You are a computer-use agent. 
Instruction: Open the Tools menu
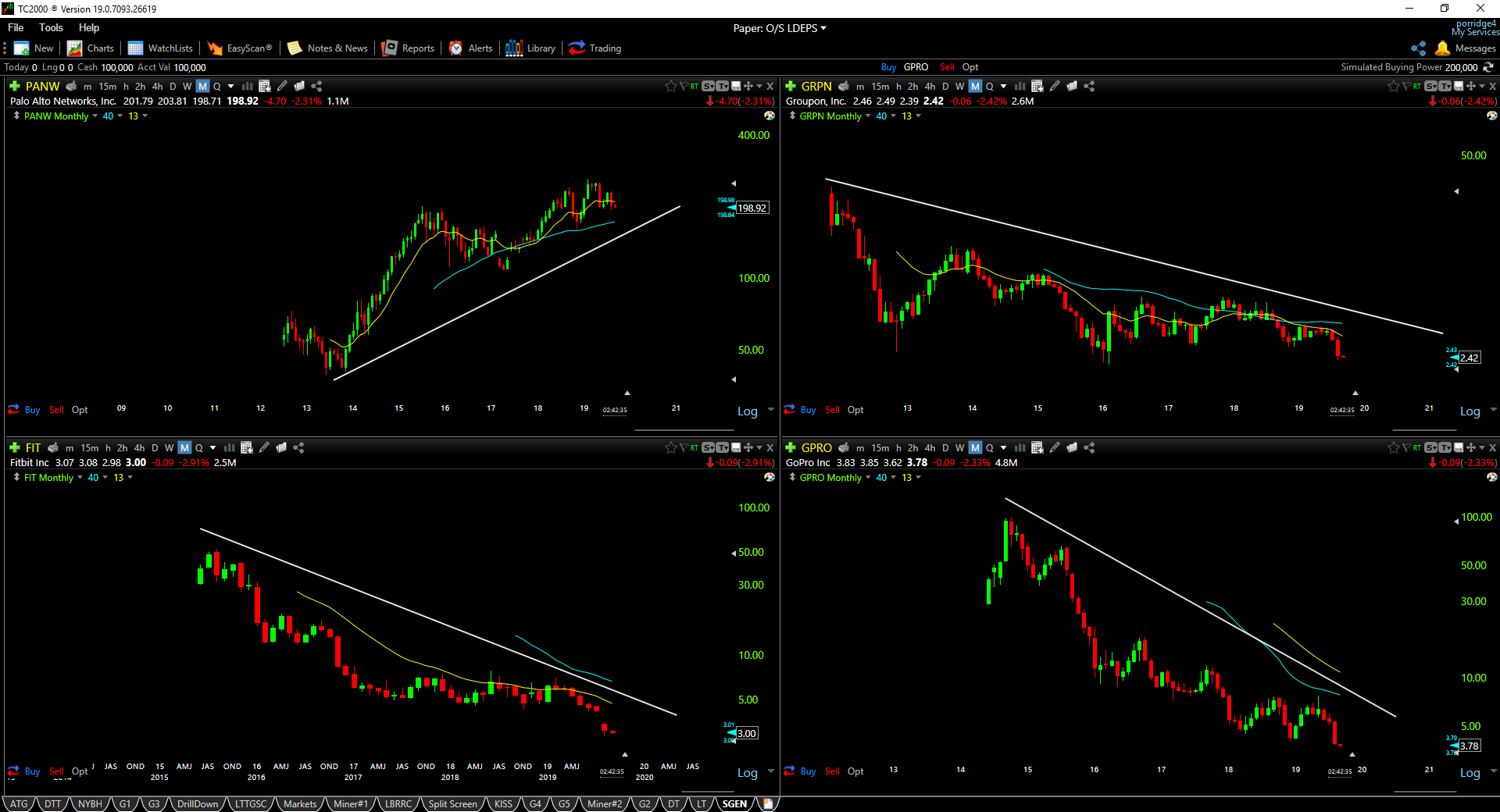[51, 27]
